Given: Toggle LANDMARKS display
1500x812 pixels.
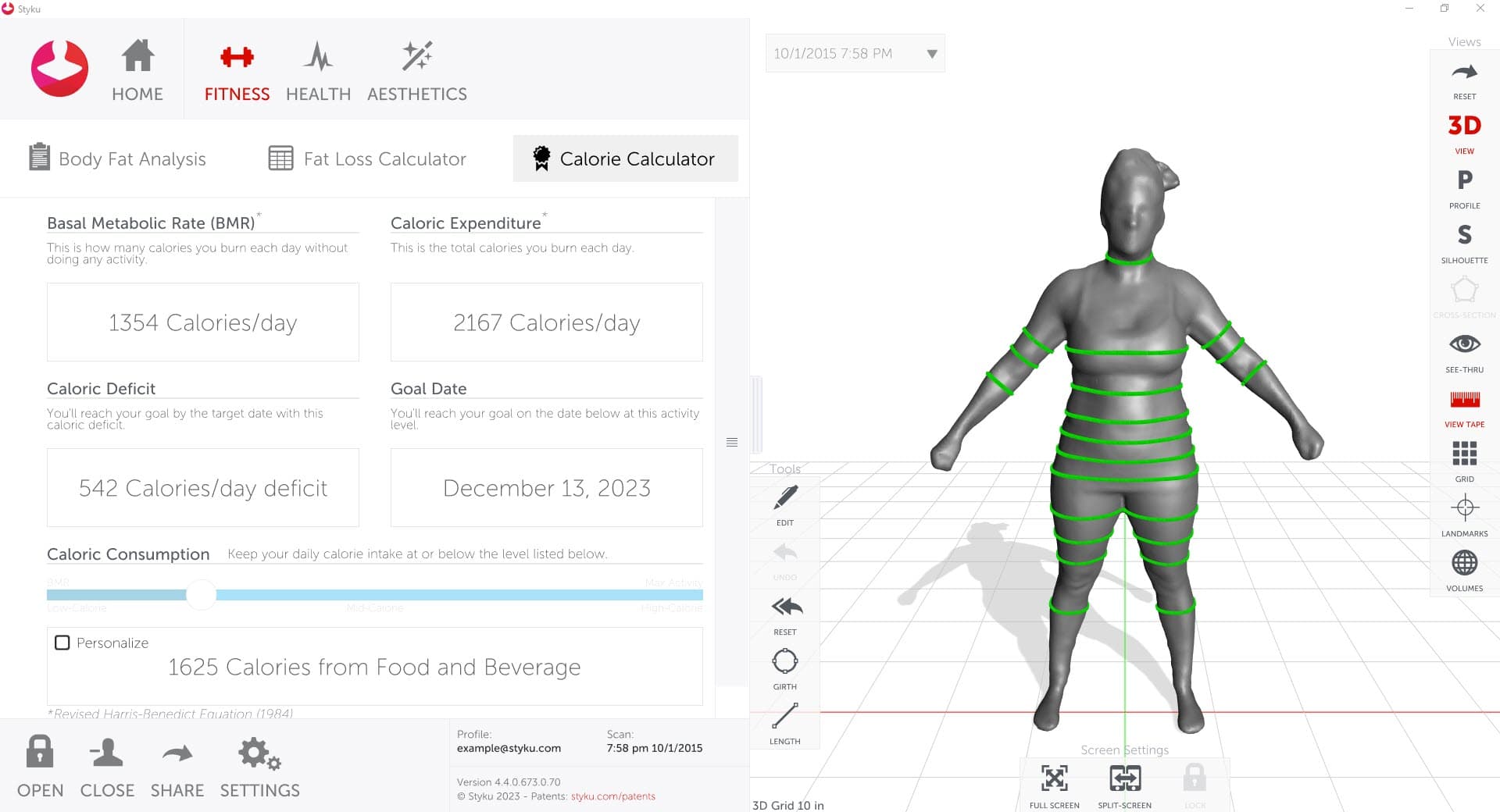Looking at the screenshot, I should pos(1464,517).
